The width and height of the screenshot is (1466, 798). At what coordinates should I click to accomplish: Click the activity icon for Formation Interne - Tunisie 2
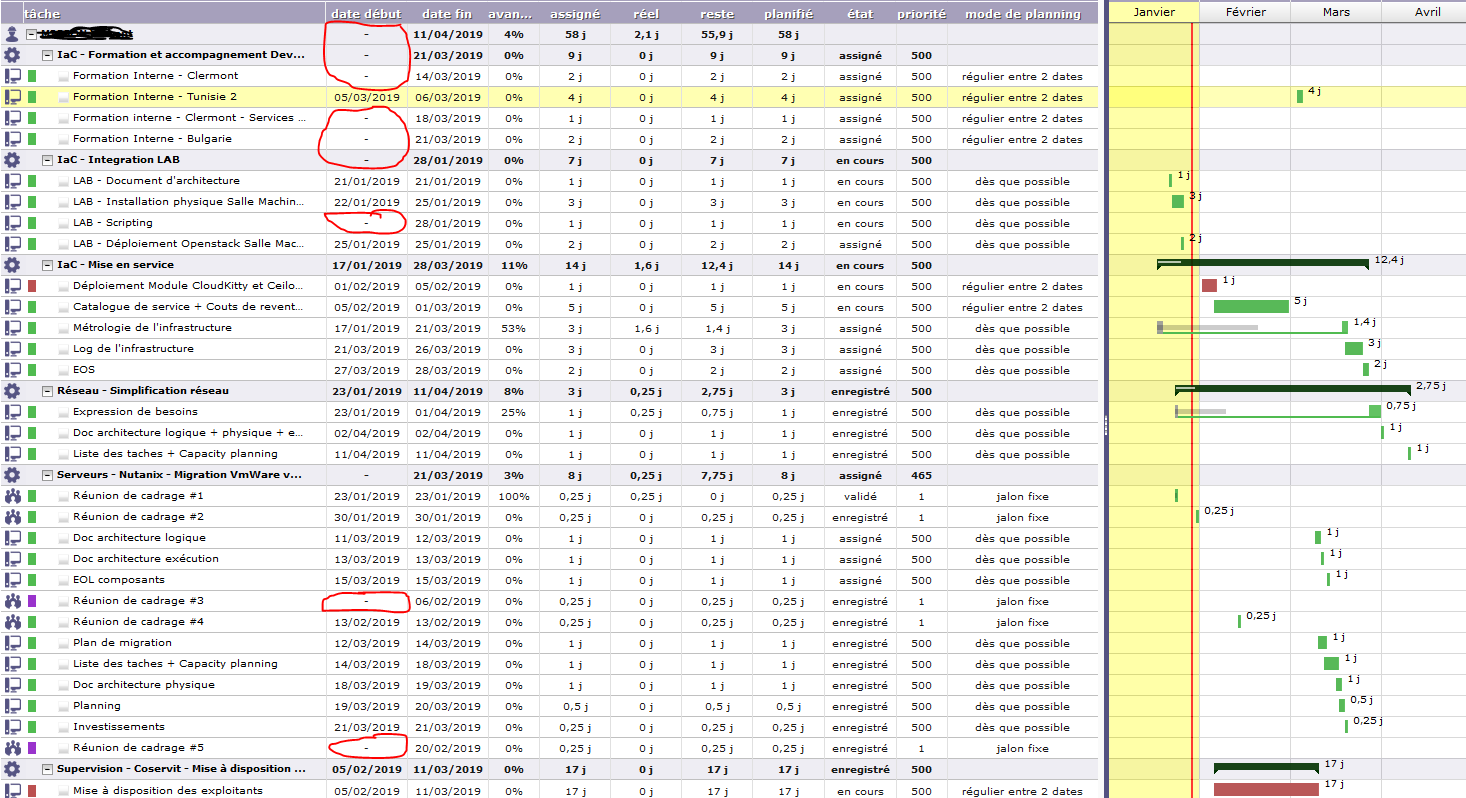12,97
